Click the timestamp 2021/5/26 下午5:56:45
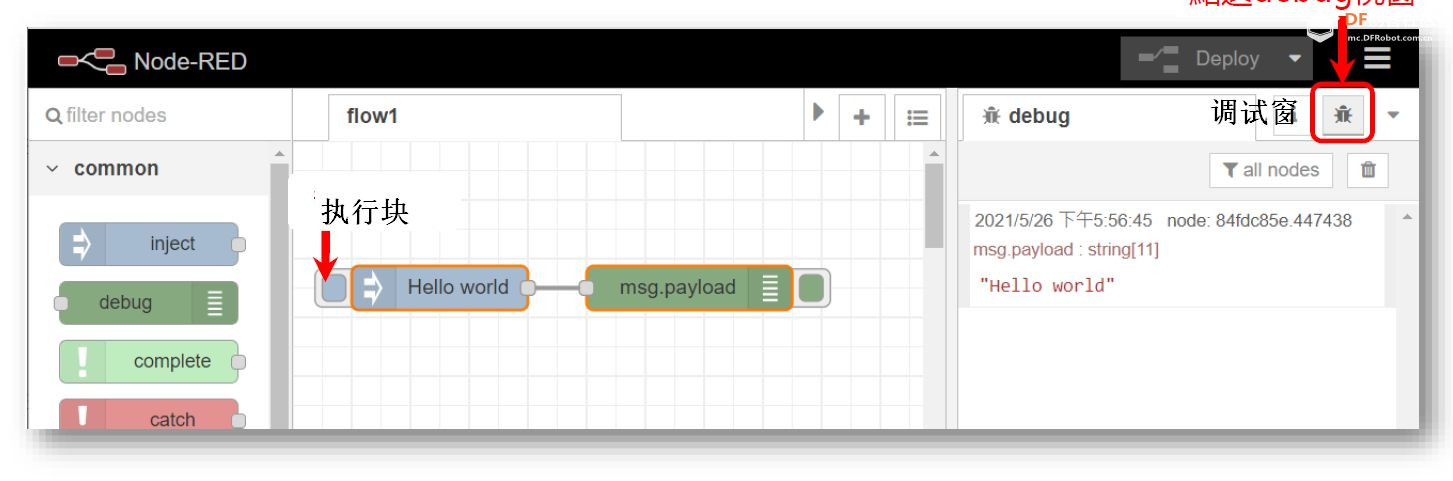Image resolution: width=1453 pixels, height=481 pixels. [x=1063, y=220]
